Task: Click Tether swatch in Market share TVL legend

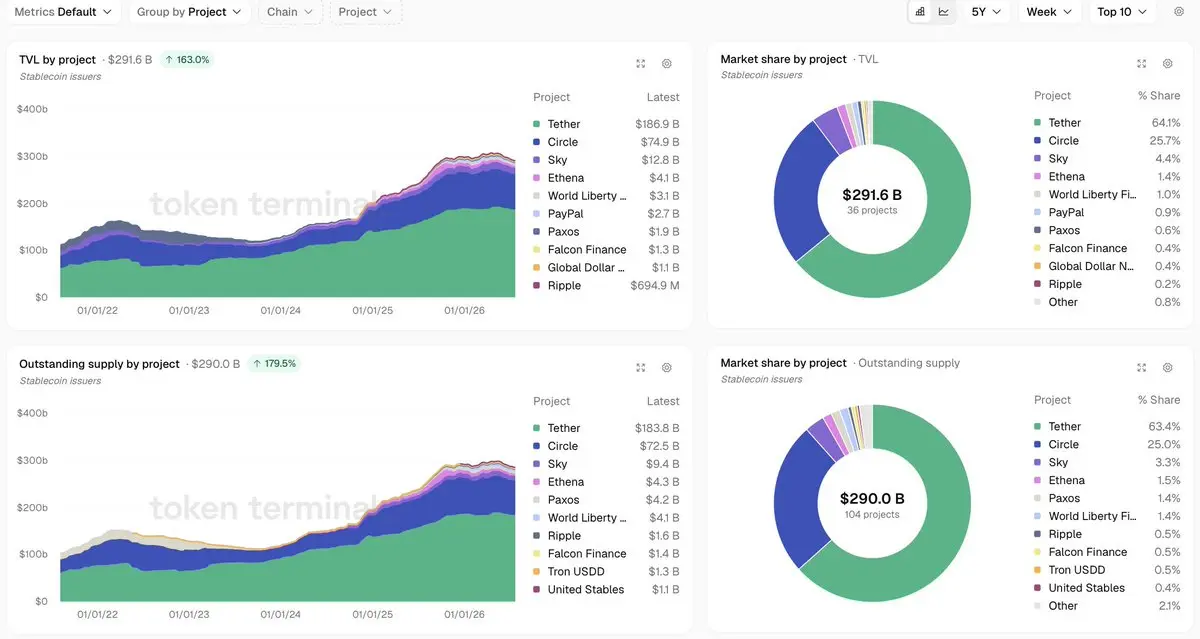Action: (1038, 123)
